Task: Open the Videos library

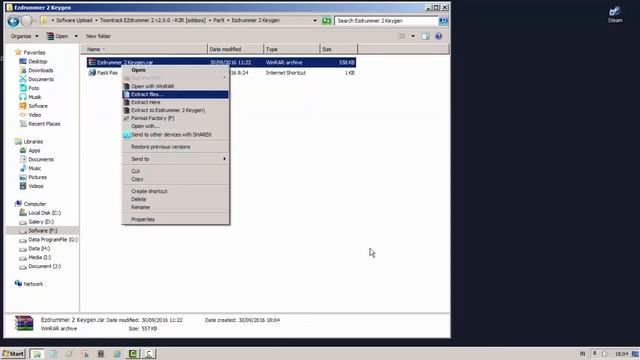Action: pos(36,186)
